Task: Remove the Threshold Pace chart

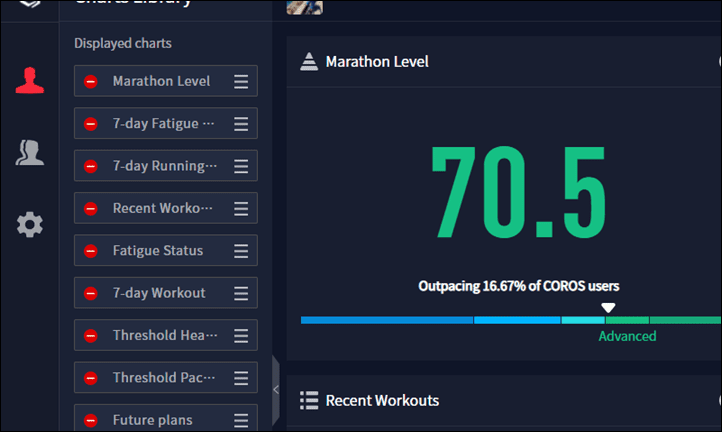Action: click(x=91, y=378)
